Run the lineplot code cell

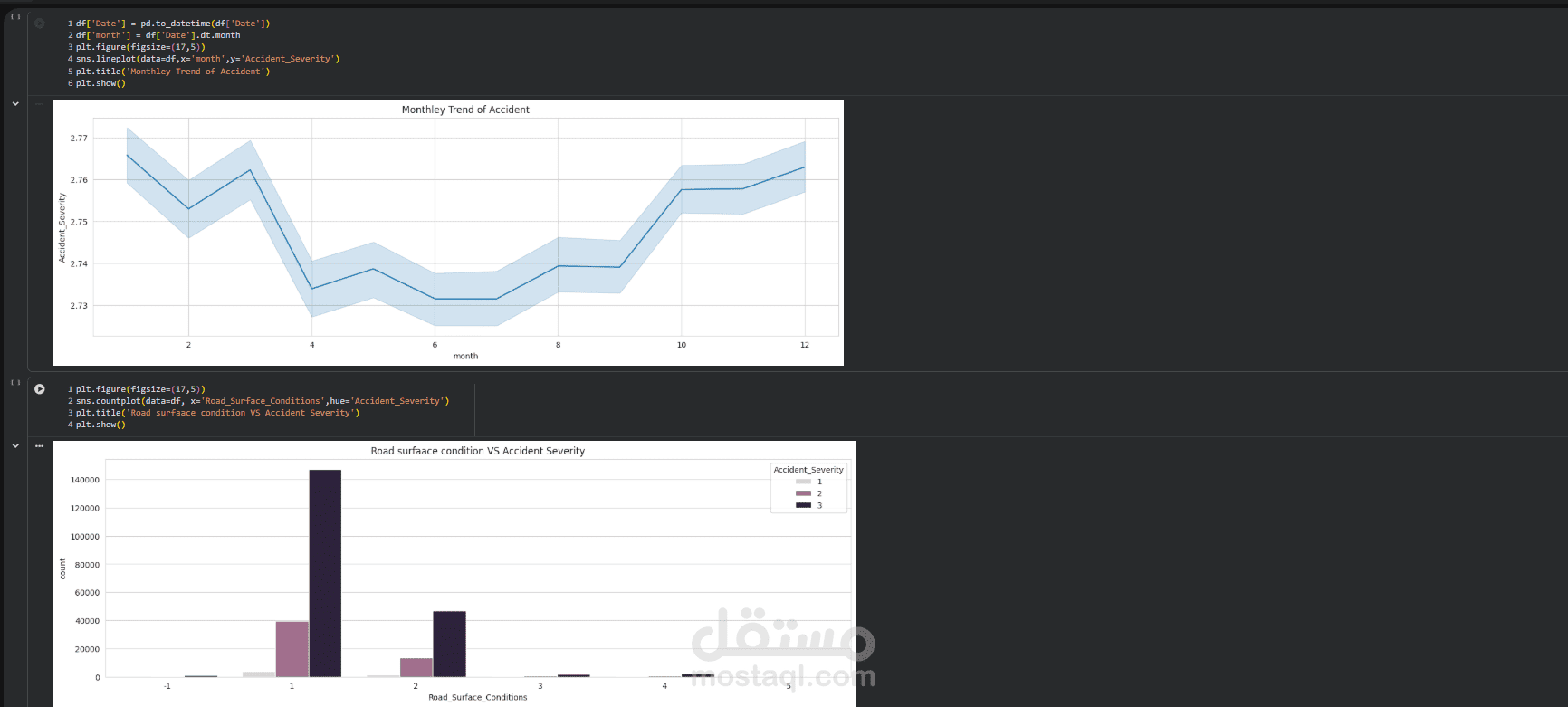tap(40, 24)
